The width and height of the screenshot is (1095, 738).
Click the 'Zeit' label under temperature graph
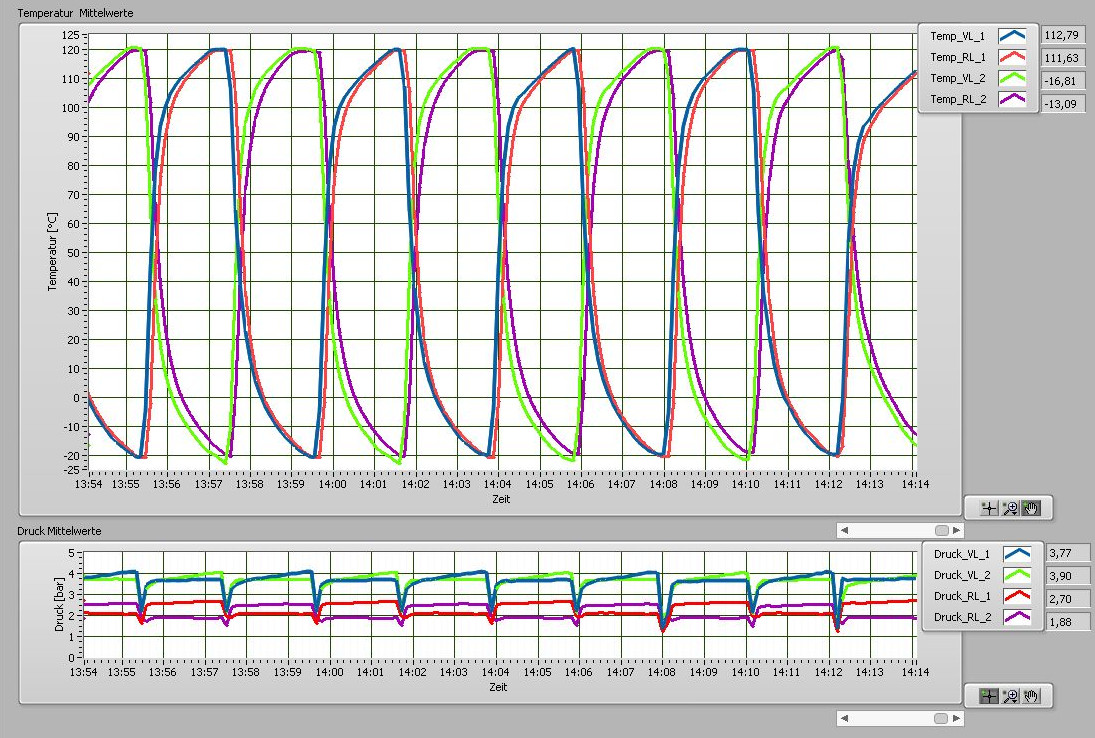pyautogui.click(x=501, y=499)
